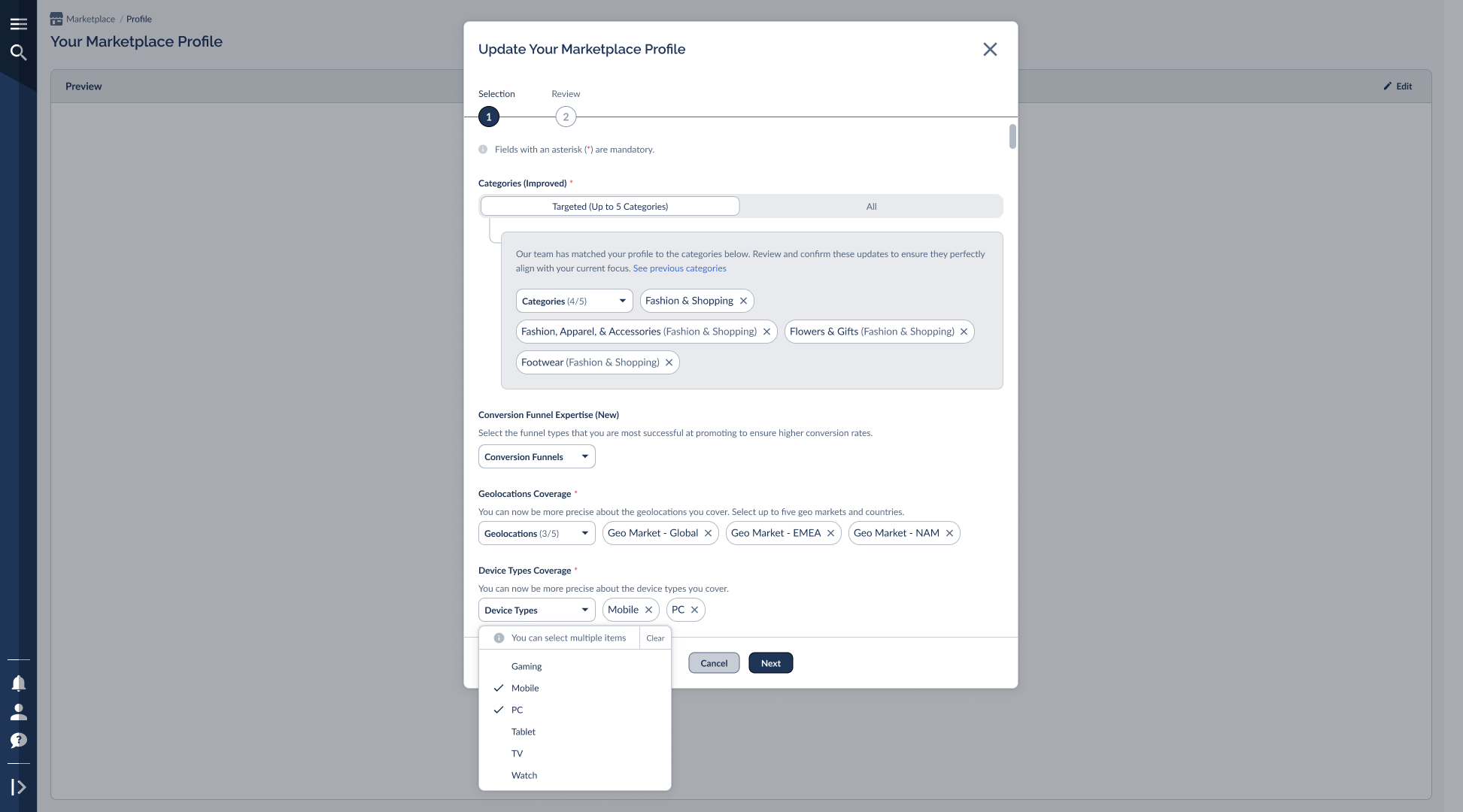Open notifications via the bell icon
This screenshot has width=1463, height=812.
point(19,683)
